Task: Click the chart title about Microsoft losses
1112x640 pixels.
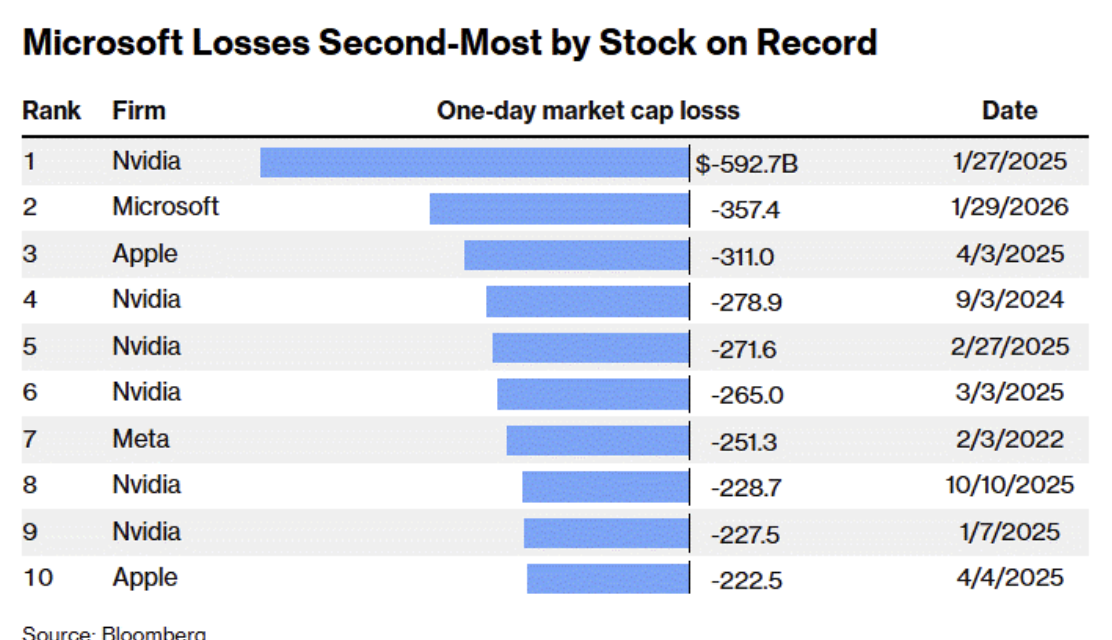Action: (x=449, y=43)
